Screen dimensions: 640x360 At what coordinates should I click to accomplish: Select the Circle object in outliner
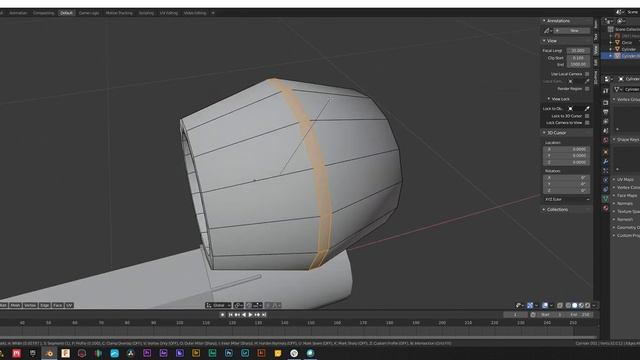point(627,42)
